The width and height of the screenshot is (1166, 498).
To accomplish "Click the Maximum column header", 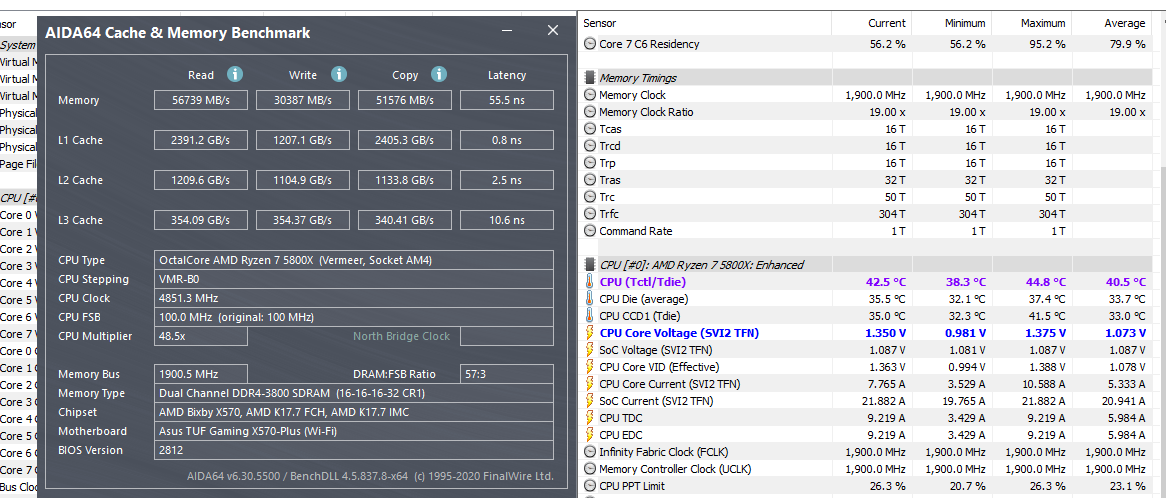I will click(1043, 23).
